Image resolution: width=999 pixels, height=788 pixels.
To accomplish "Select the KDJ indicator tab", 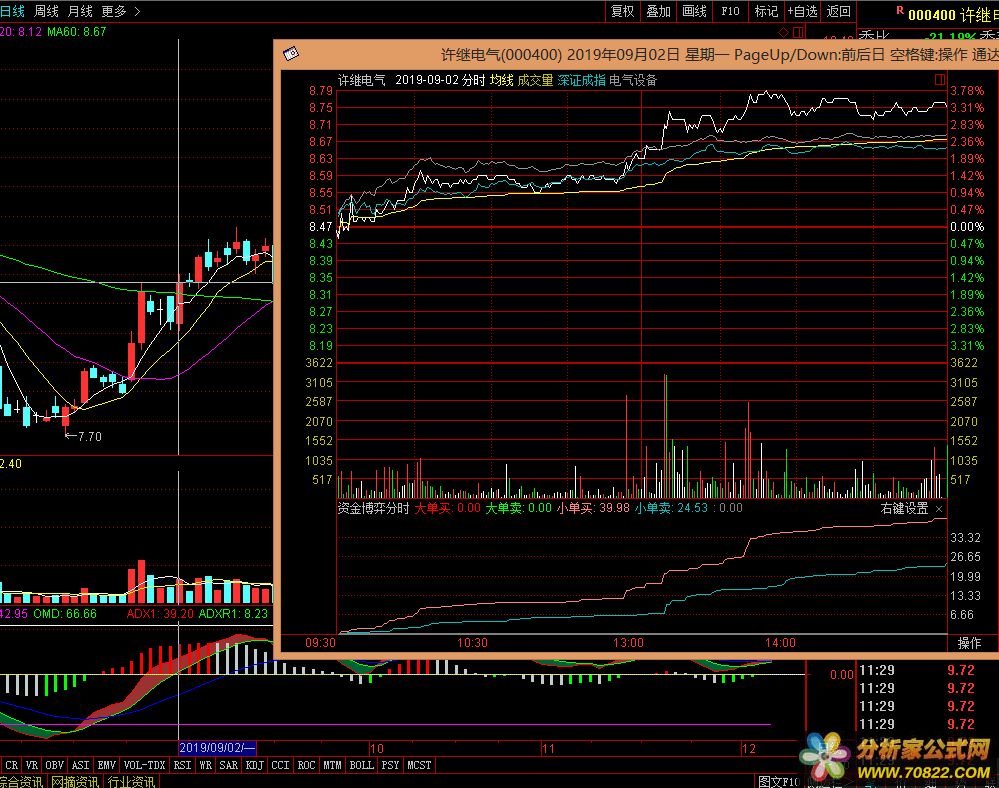I will 254,765.
